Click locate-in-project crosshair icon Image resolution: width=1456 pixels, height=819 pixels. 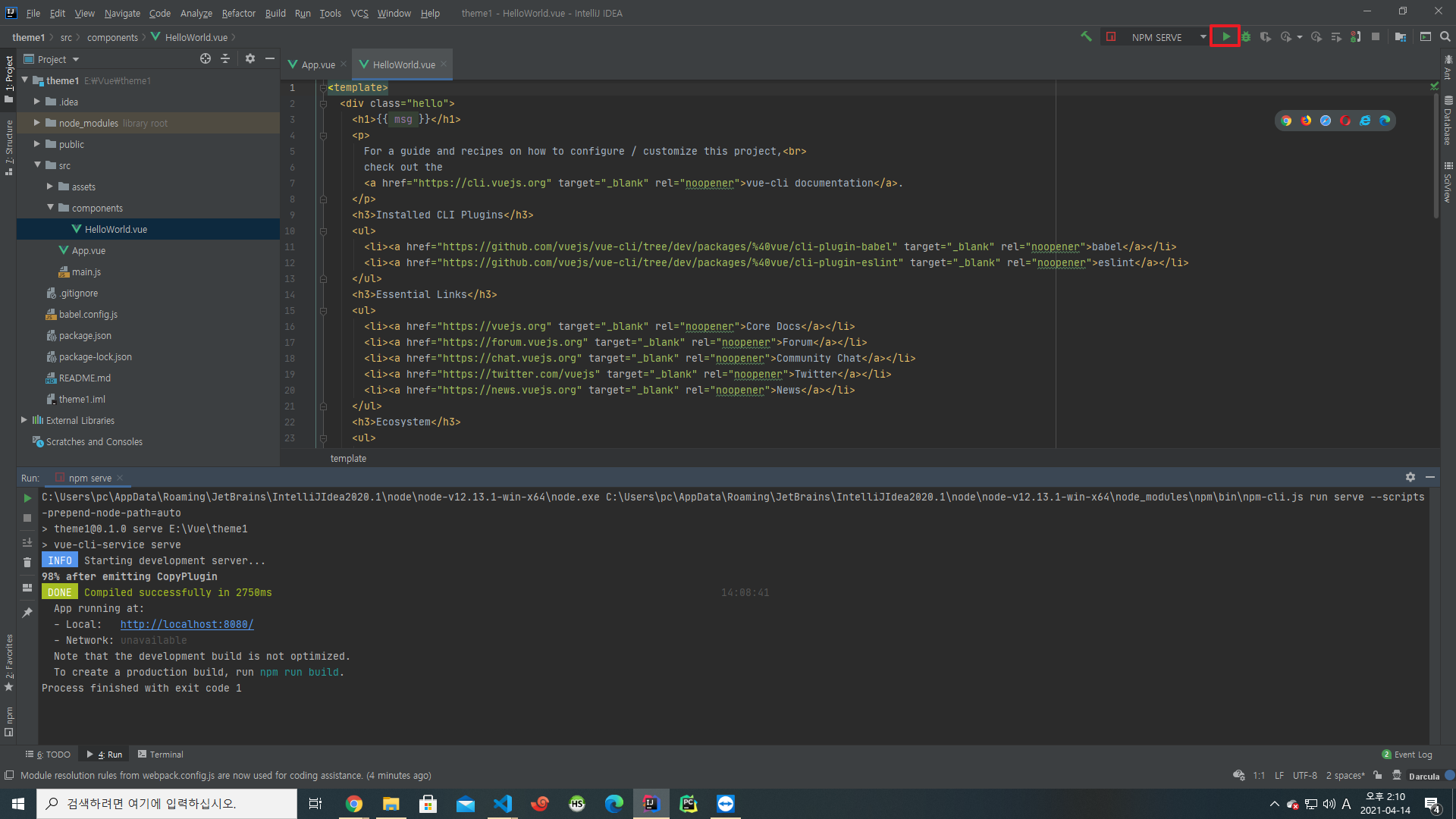pos(205,58)
